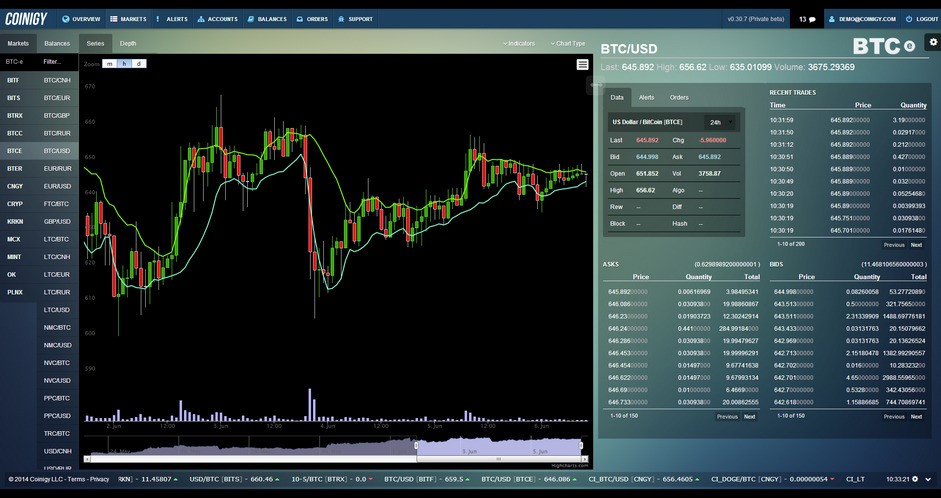Open the chat messages bubble icon

click(x=812, y=20)
